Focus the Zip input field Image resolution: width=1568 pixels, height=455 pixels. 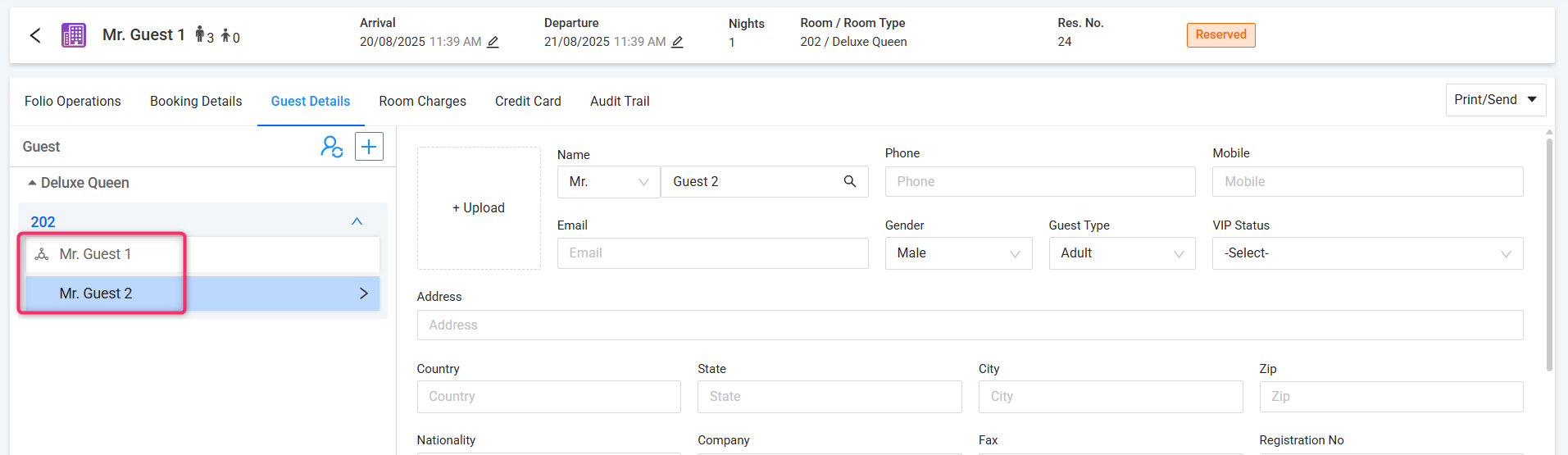pyautogui.click(x=1391, y=397)
